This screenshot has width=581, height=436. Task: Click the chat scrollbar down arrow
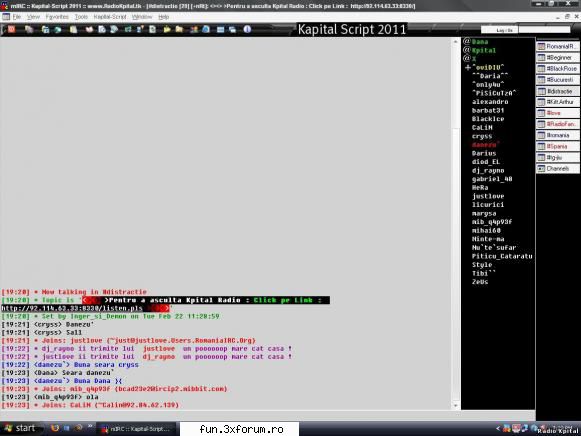(x=455, y=405)
